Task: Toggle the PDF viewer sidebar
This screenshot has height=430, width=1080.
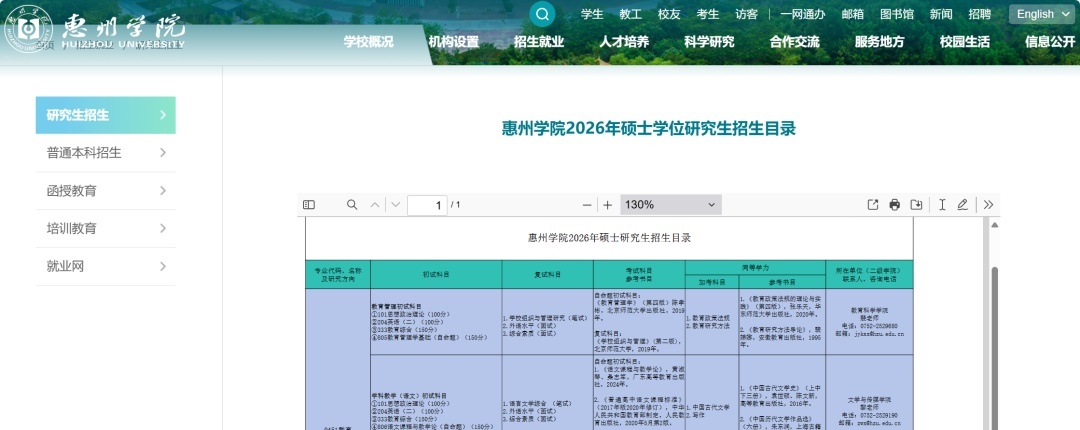Action: (x=309, y=205)
